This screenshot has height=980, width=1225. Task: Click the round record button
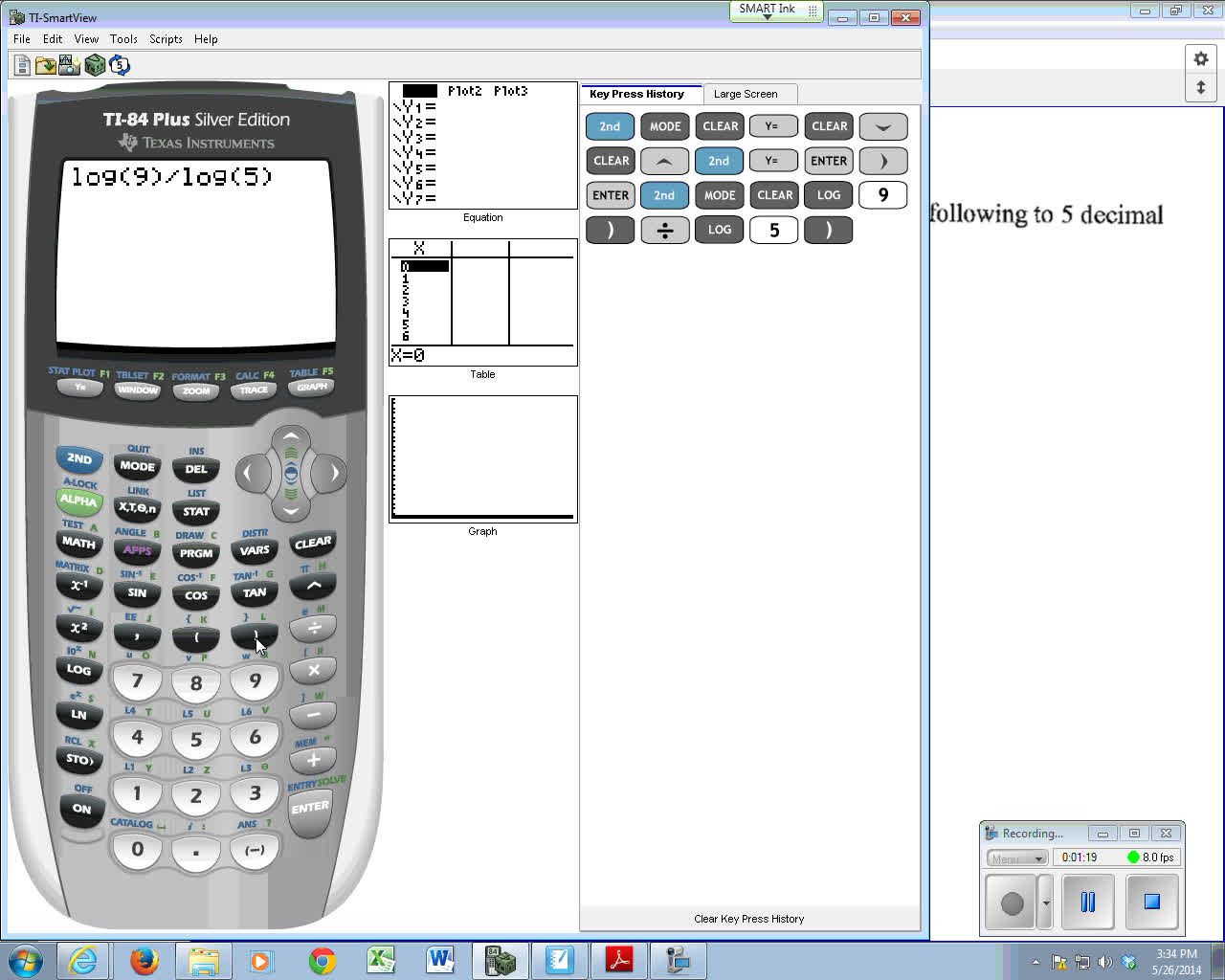(x=1012, y=902)
